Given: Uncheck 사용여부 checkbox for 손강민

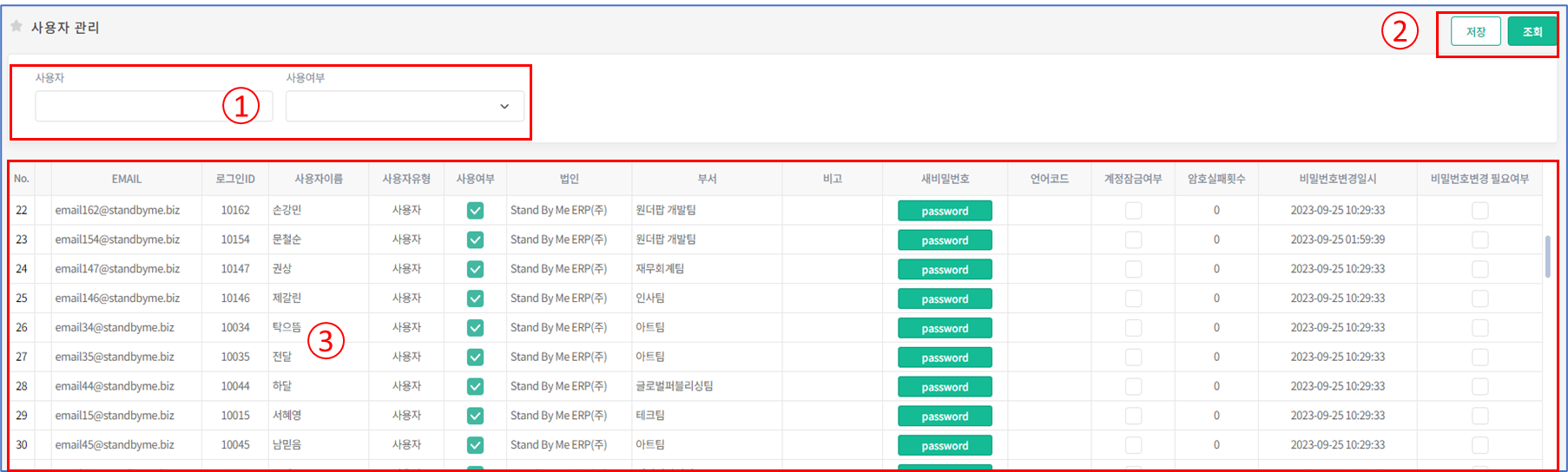Looking at the screenshot, I should click(475, 211).
